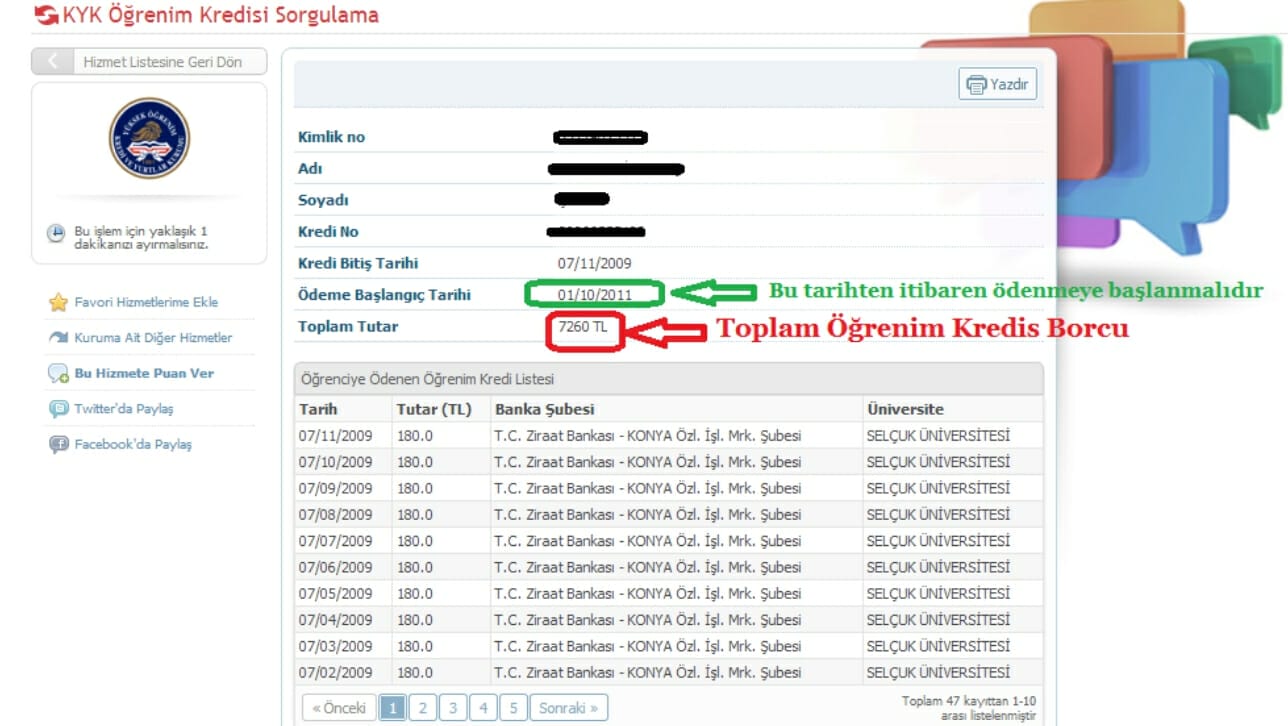Share via Twitter'da Paylaş link

tap(124, 409)
